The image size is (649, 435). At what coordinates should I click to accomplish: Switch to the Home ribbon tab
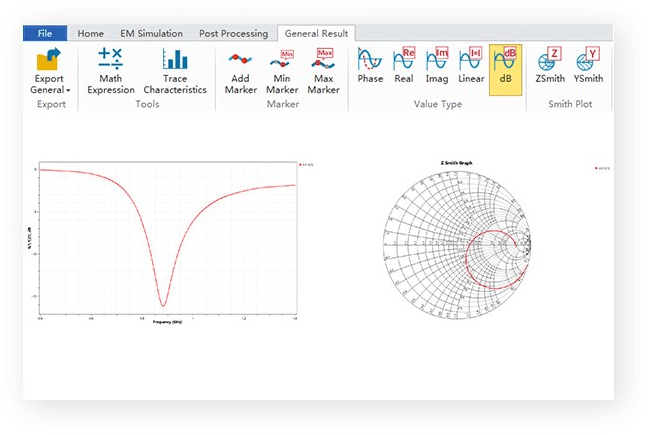point(90,34)
